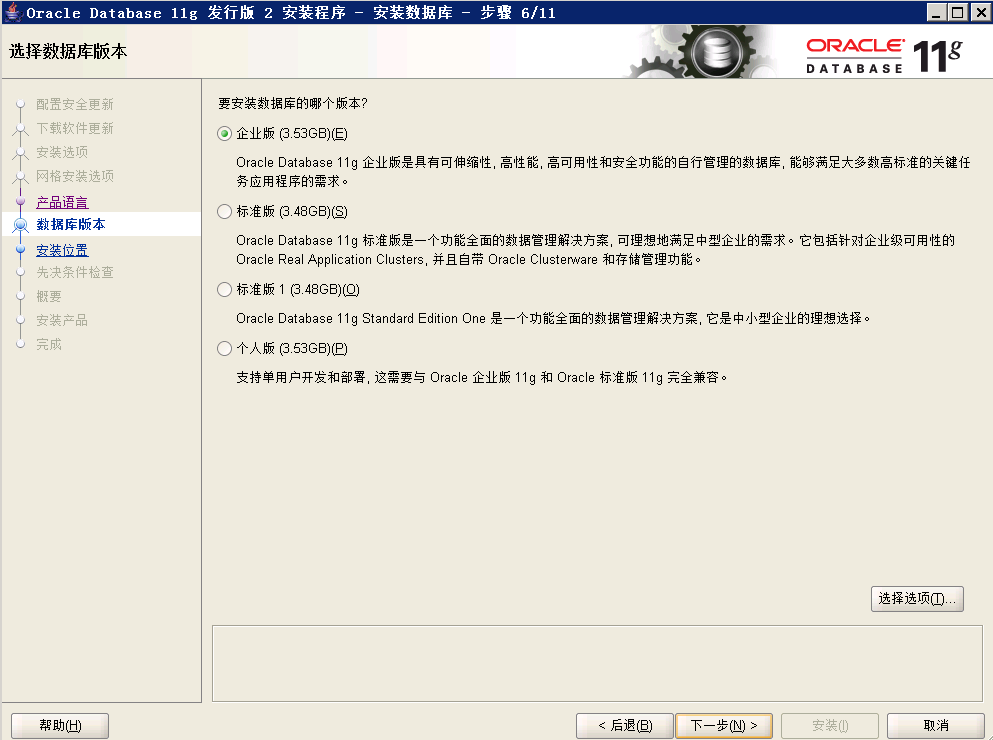Viewport: 993px width, 740px height.
Task: Click the Java icon in title bar
Action: click(x=13, y=12)
